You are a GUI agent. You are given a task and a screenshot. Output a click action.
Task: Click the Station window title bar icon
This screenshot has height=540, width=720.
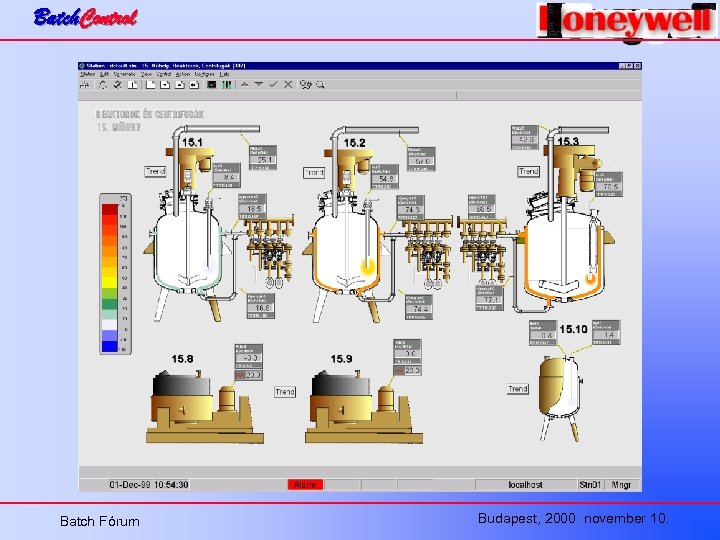[82, 66]
